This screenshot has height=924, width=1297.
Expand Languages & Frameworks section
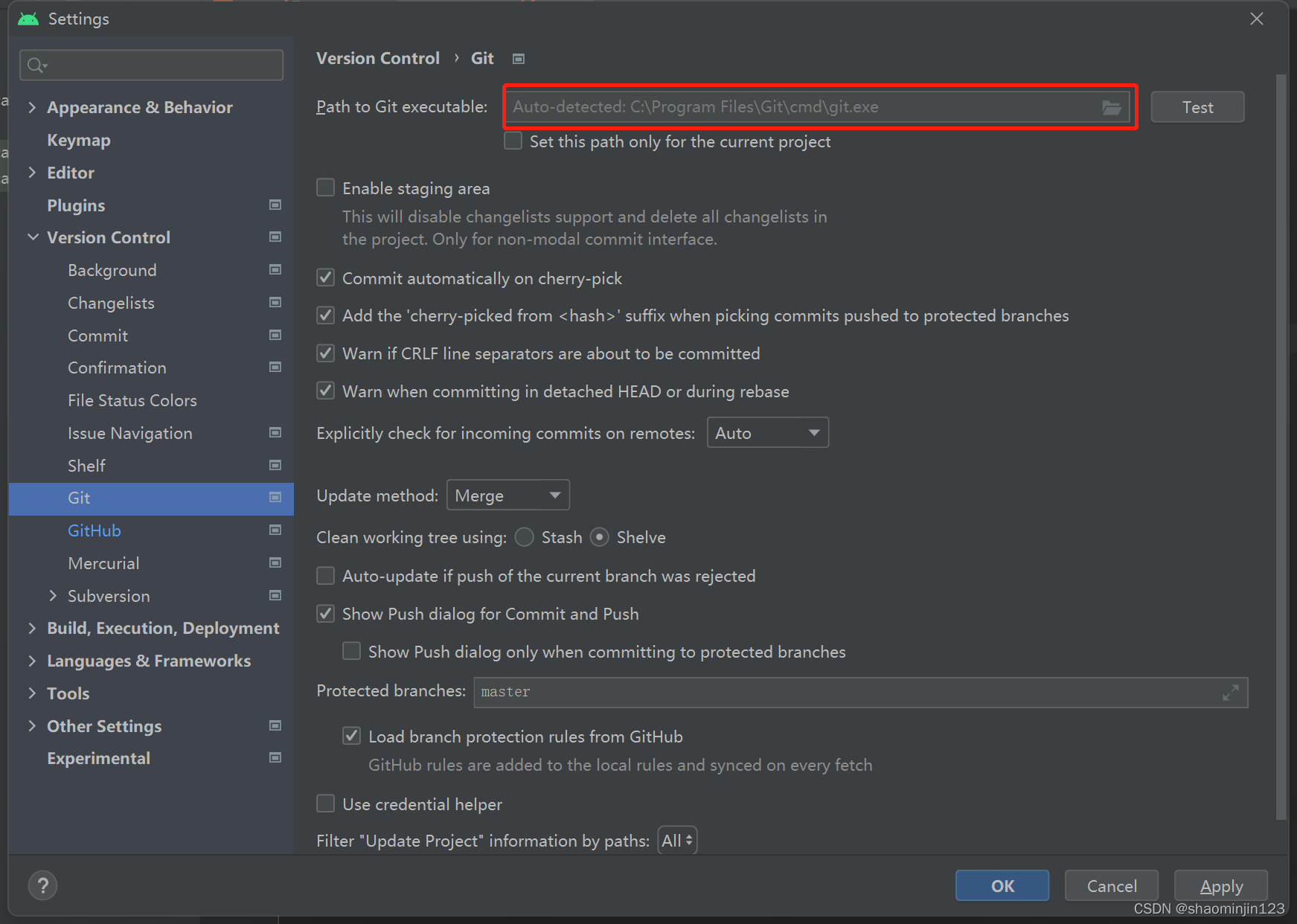pos(32,661)
